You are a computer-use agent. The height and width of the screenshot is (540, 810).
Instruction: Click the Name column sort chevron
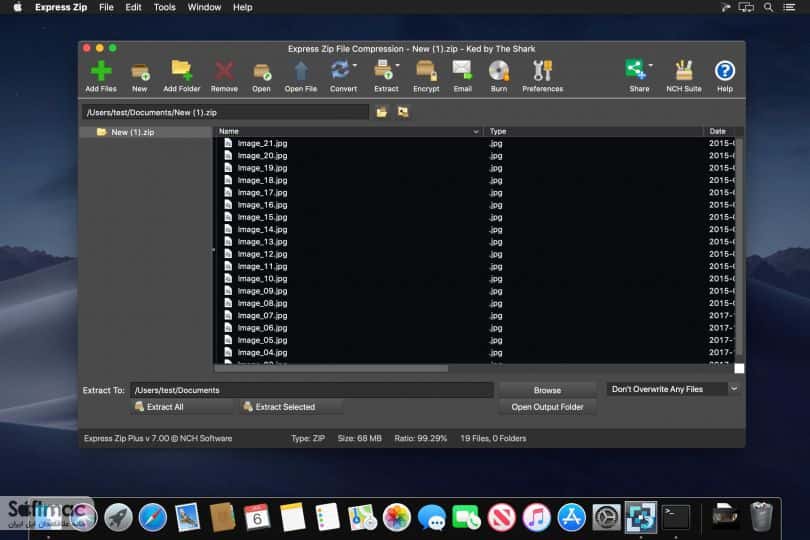click(x=476, y=132)
